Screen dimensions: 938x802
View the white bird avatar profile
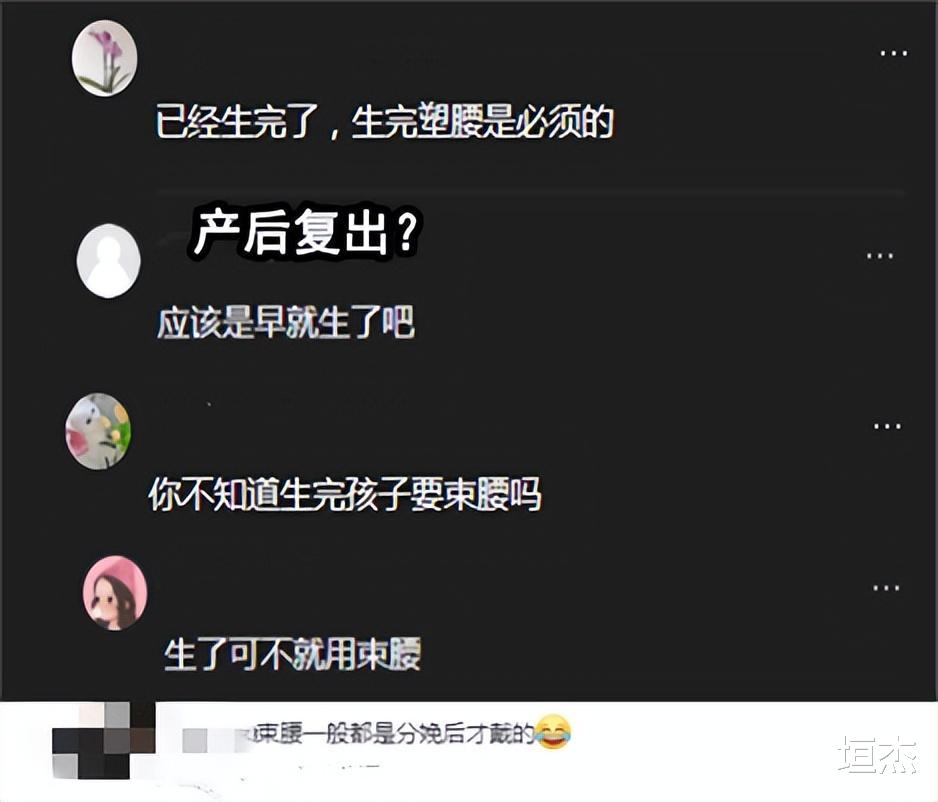[98, 431]
